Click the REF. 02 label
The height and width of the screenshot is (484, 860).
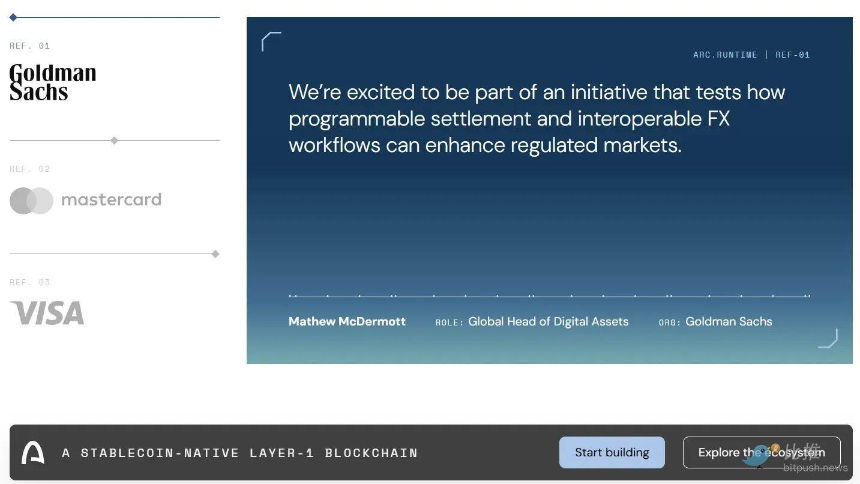[30, 169]
